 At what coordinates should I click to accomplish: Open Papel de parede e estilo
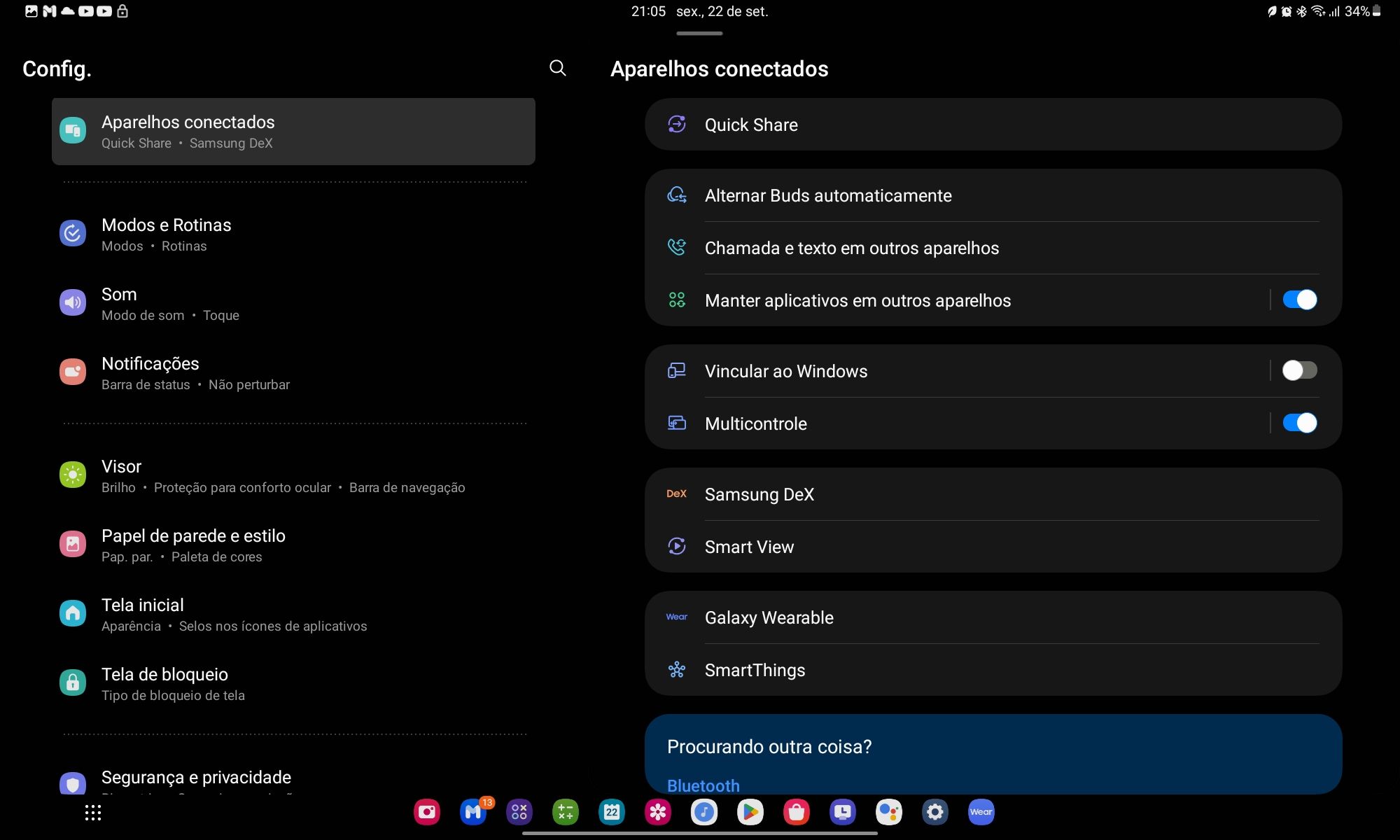tap(293, 545)
